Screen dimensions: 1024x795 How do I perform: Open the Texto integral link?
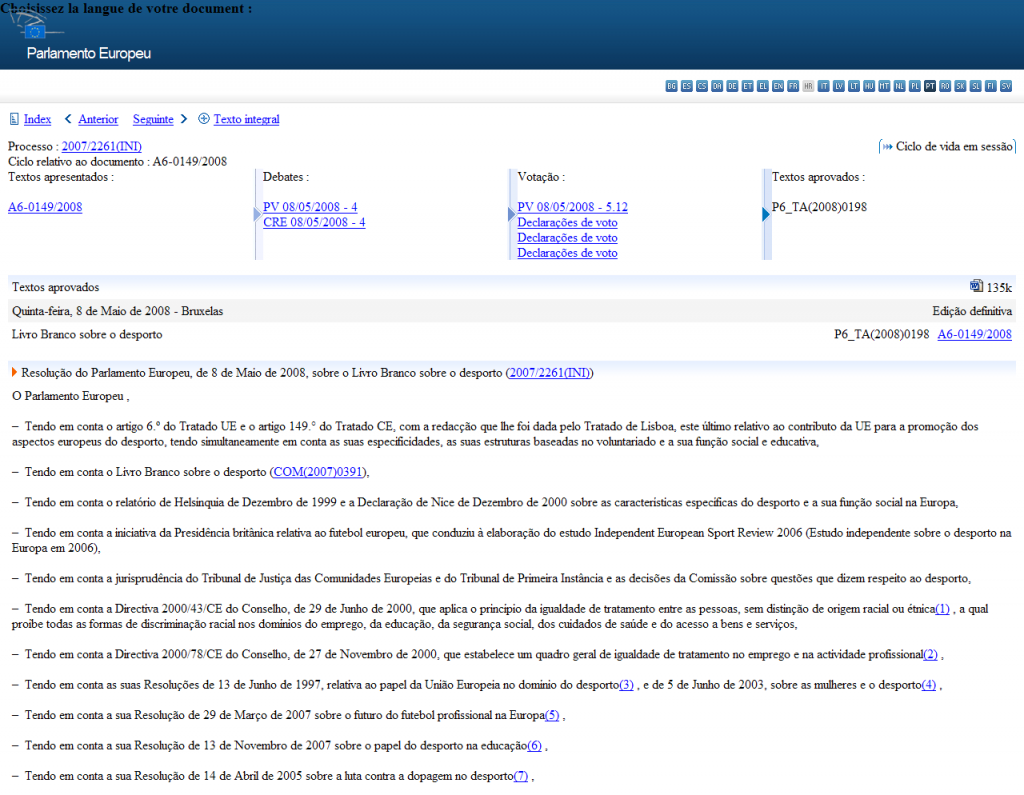[246, 119]
